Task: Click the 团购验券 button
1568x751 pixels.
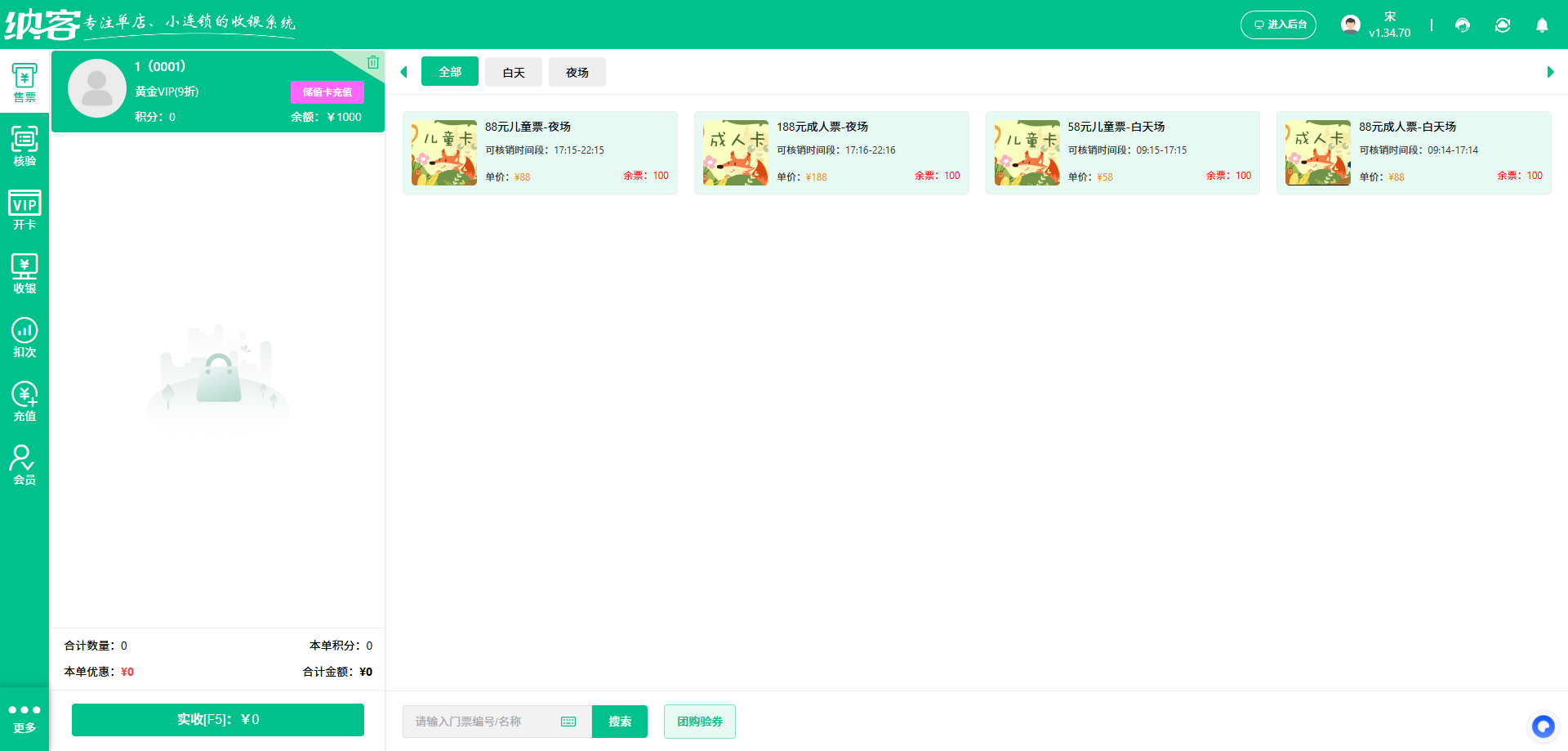Action: [x=700, y=722]
